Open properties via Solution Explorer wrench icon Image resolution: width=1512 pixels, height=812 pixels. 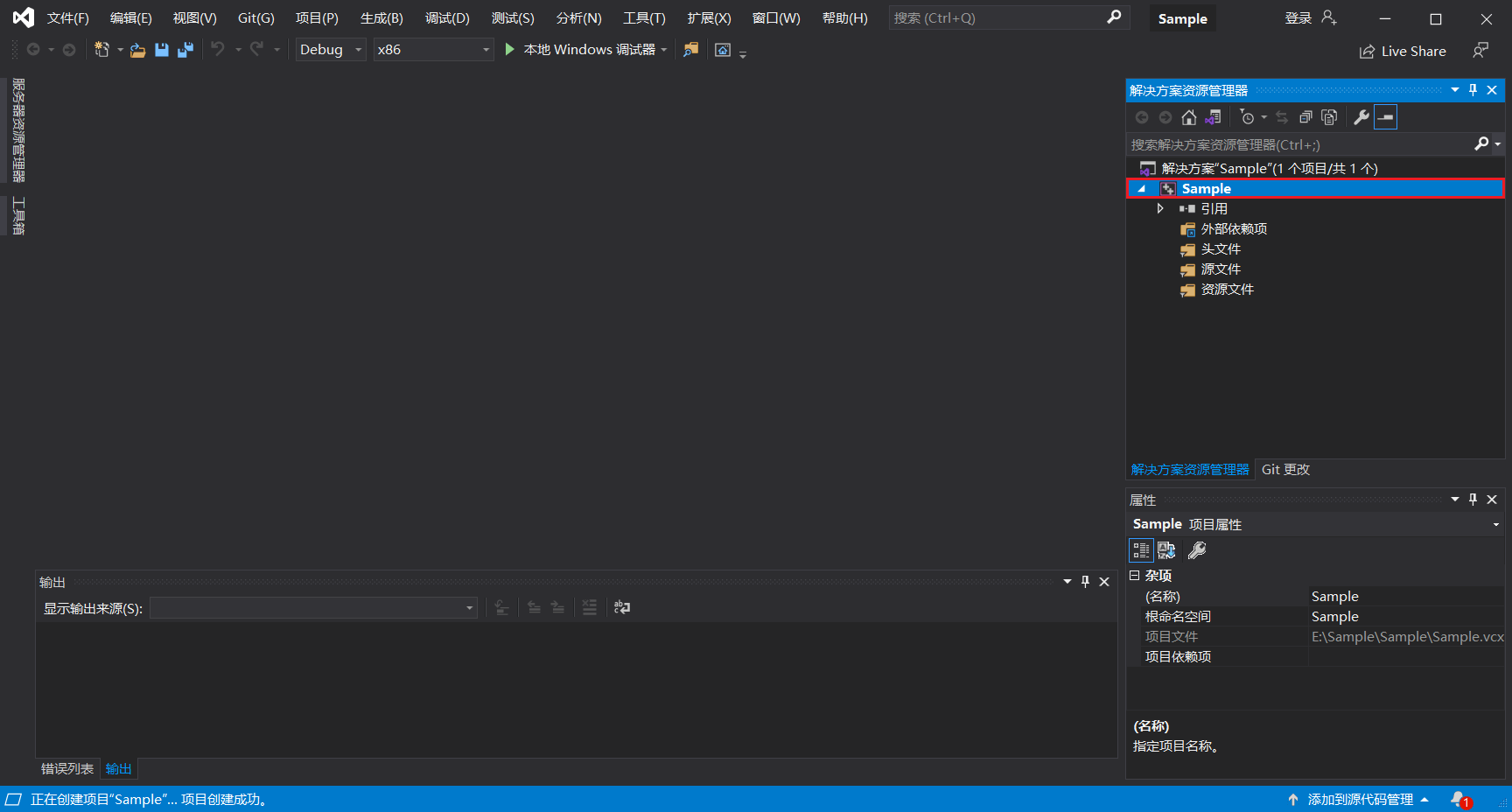coord(1361,117)
